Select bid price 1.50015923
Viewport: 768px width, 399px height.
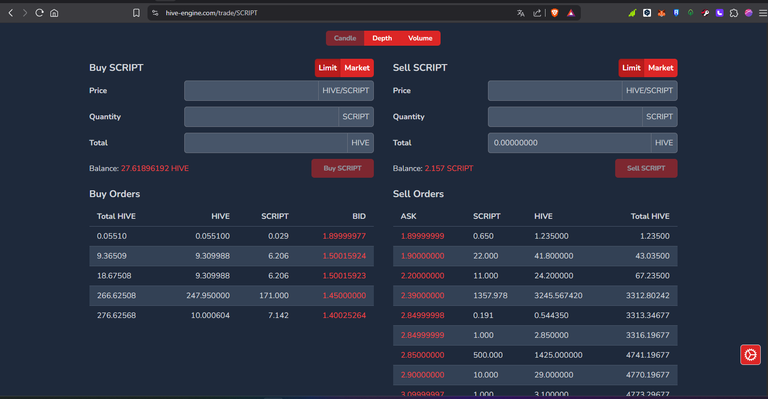[344, 276]
